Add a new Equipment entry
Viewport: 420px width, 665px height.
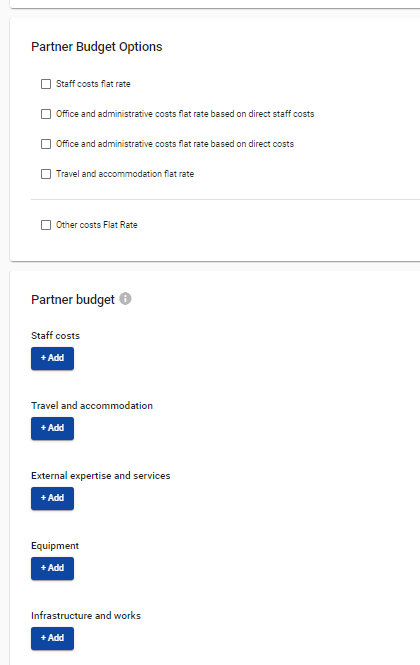[x=52, y=568]
